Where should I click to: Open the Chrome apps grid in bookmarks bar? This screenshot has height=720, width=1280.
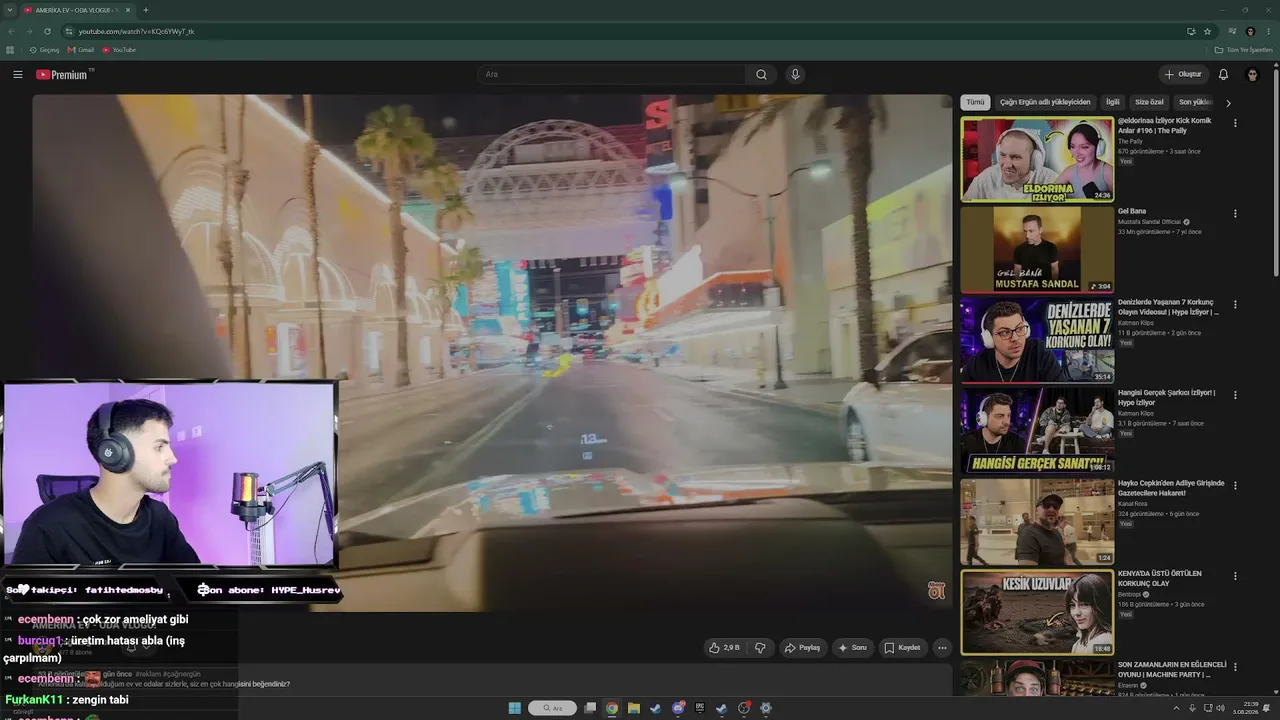pos(10,50)
